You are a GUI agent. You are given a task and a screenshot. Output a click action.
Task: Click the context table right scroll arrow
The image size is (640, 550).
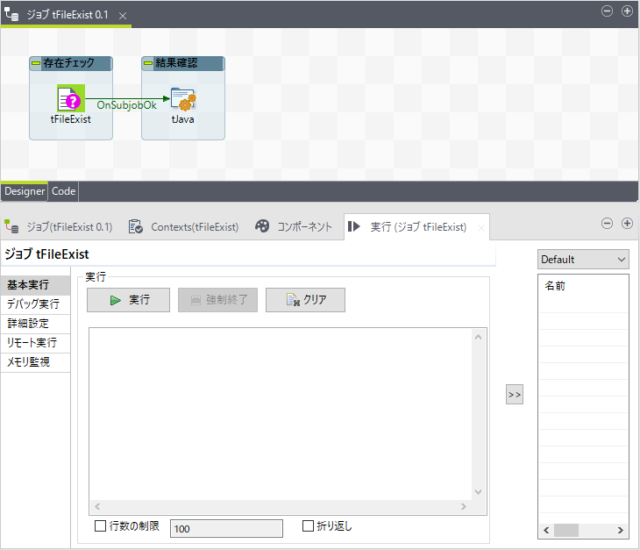pos(620,530)
